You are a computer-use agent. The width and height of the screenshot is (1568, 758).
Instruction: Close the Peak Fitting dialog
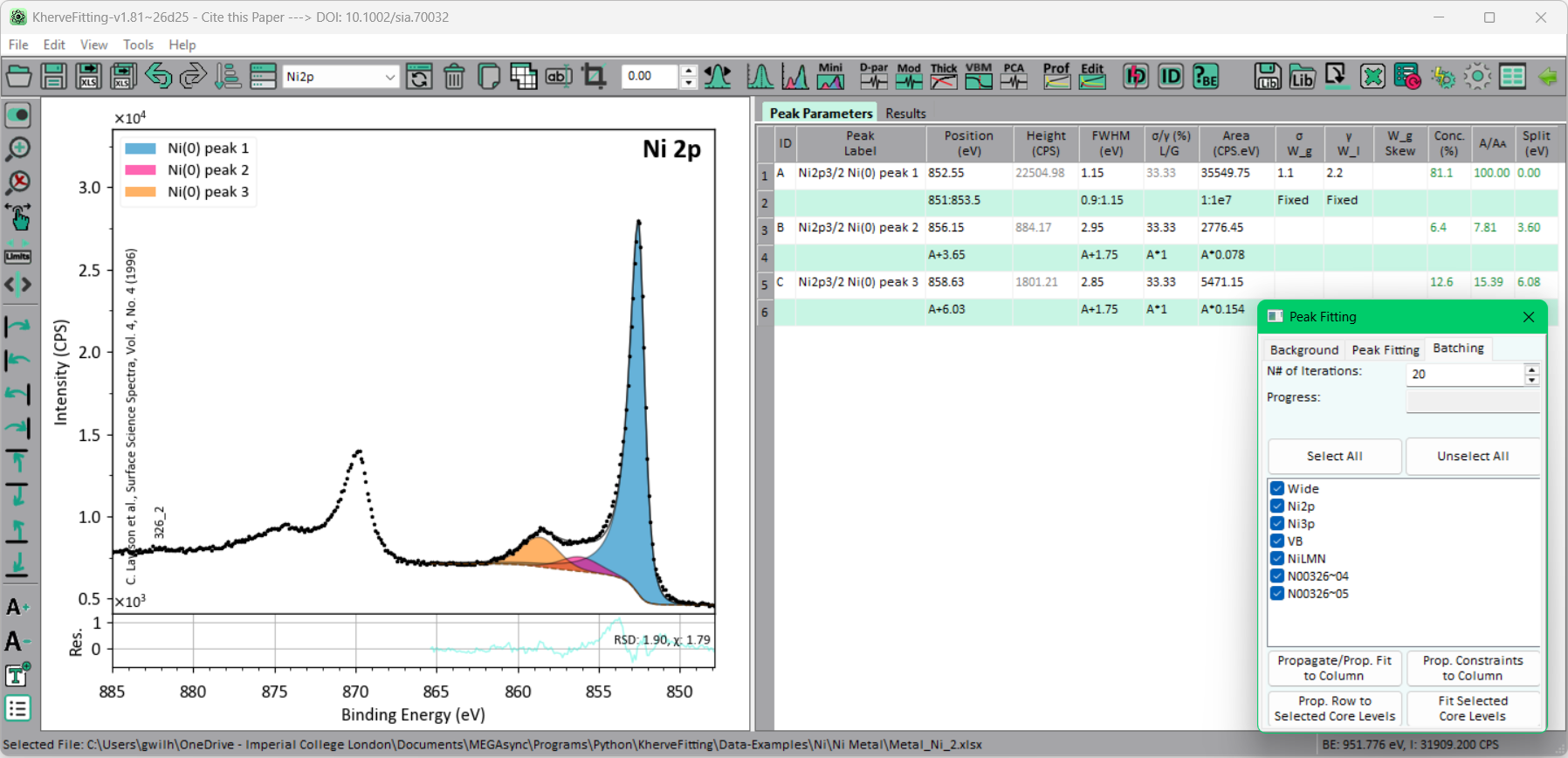(x=1529, y=317)
